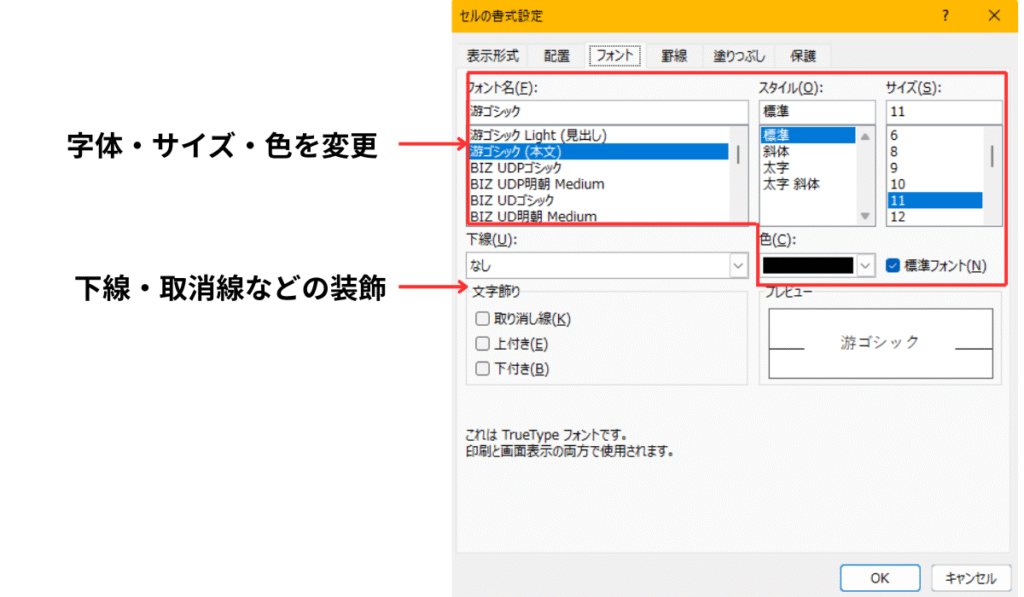Enable the 下付き checkbox
The image size is (1024, 597).
(483, 369)
